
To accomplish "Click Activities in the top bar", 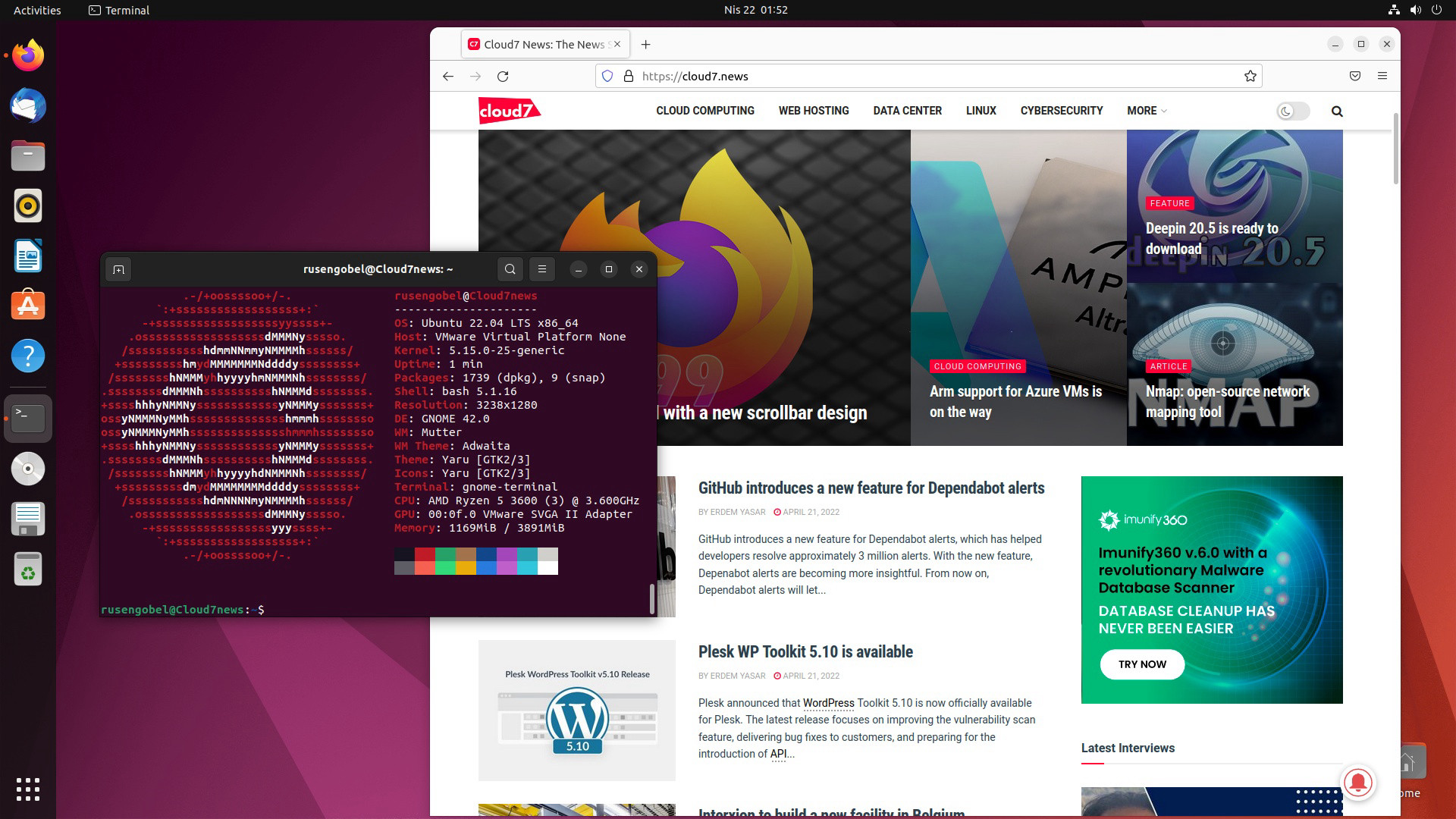I will point(37,10).
